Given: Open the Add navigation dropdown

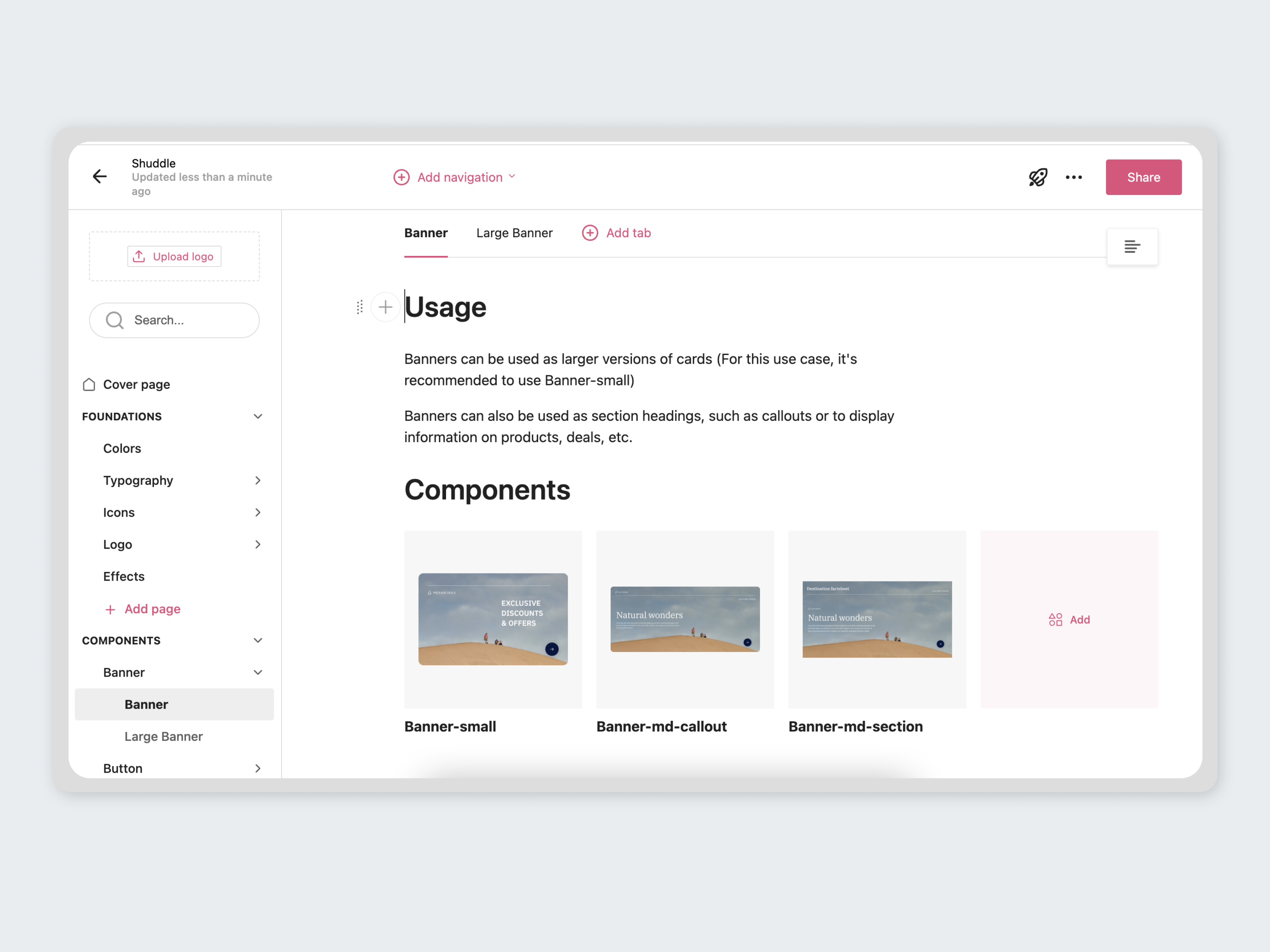Looking at the screenshot, I should point(454,177).
